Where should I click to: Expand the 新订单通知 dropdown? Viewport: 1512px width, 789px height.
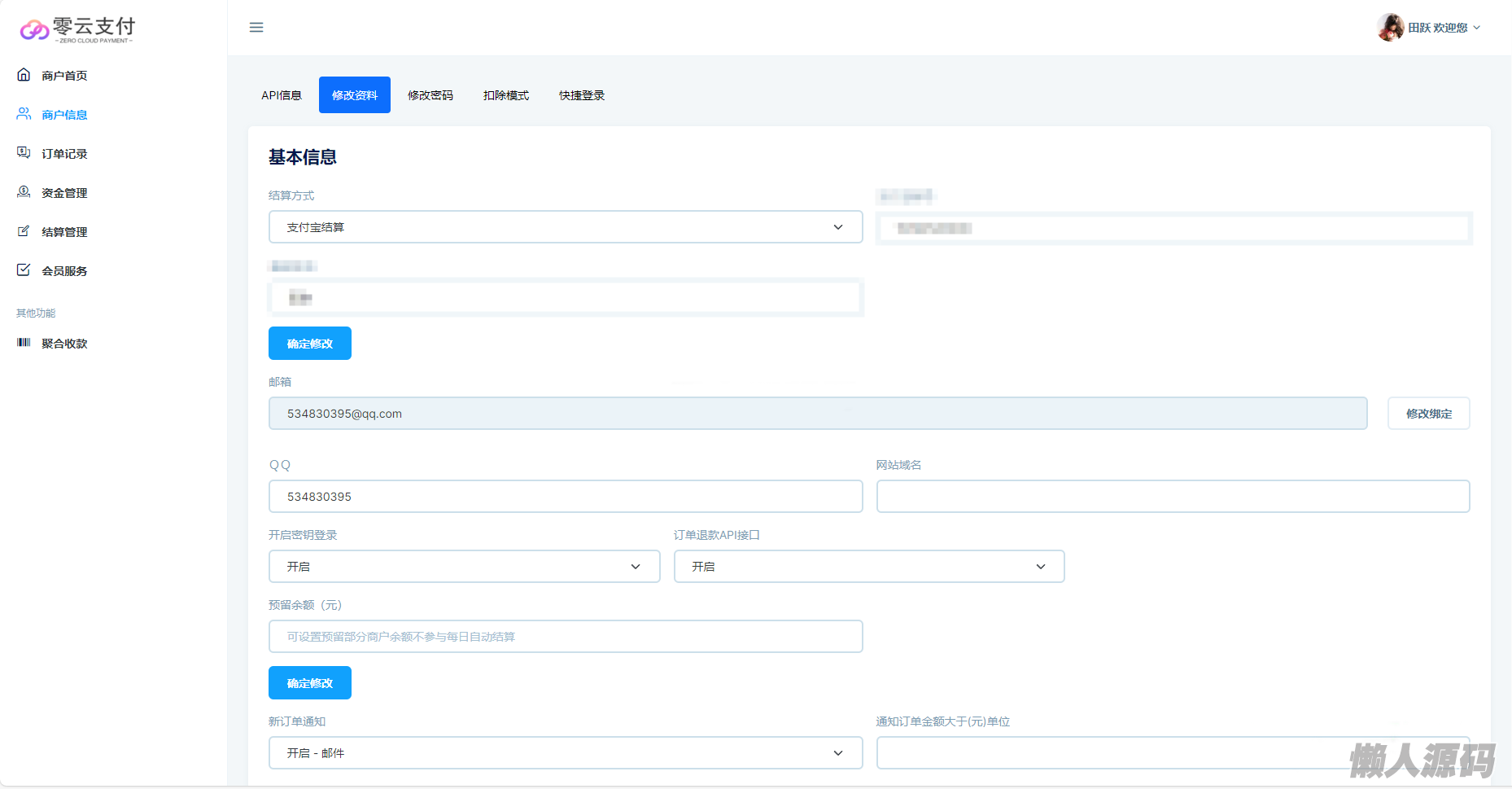click(x=565, y=753)
